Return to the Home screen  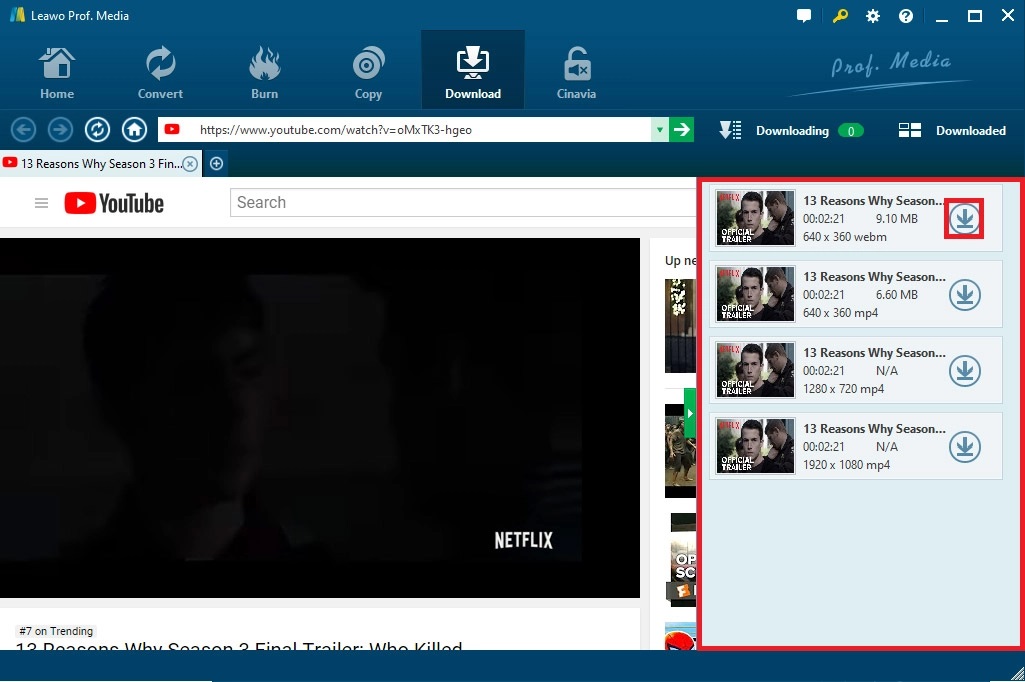[56, 68]
